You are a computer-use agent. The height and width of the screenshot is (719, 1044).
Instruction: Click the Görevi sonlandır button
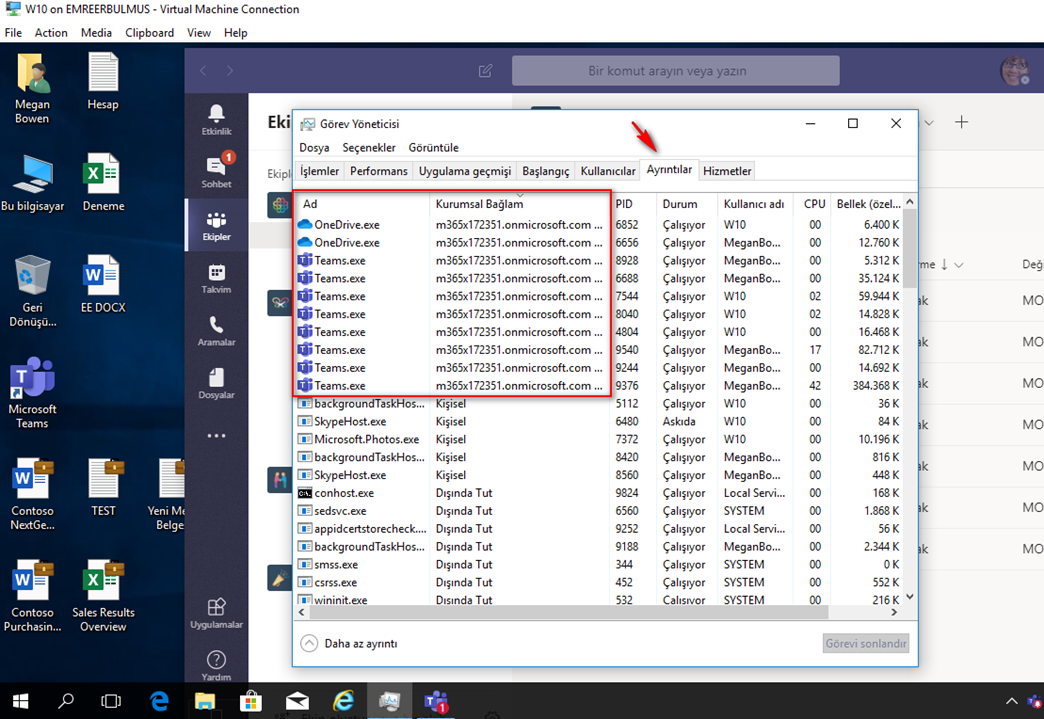tap(866, 644)
